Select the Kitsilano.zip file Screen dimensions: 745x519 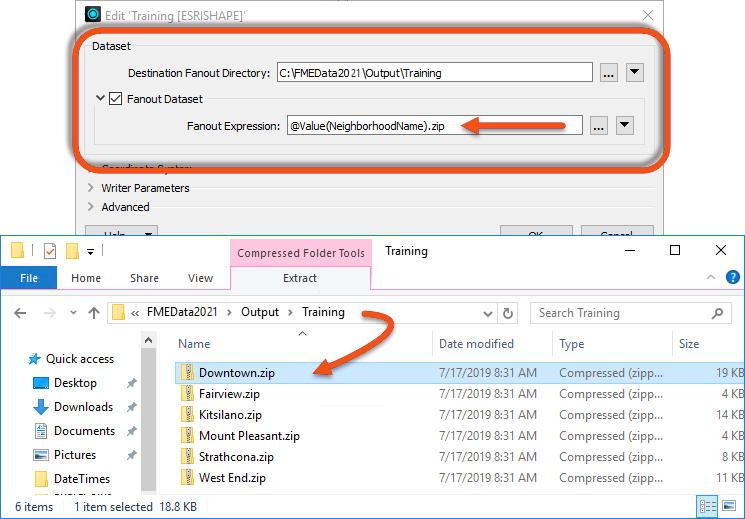[459, 415]
